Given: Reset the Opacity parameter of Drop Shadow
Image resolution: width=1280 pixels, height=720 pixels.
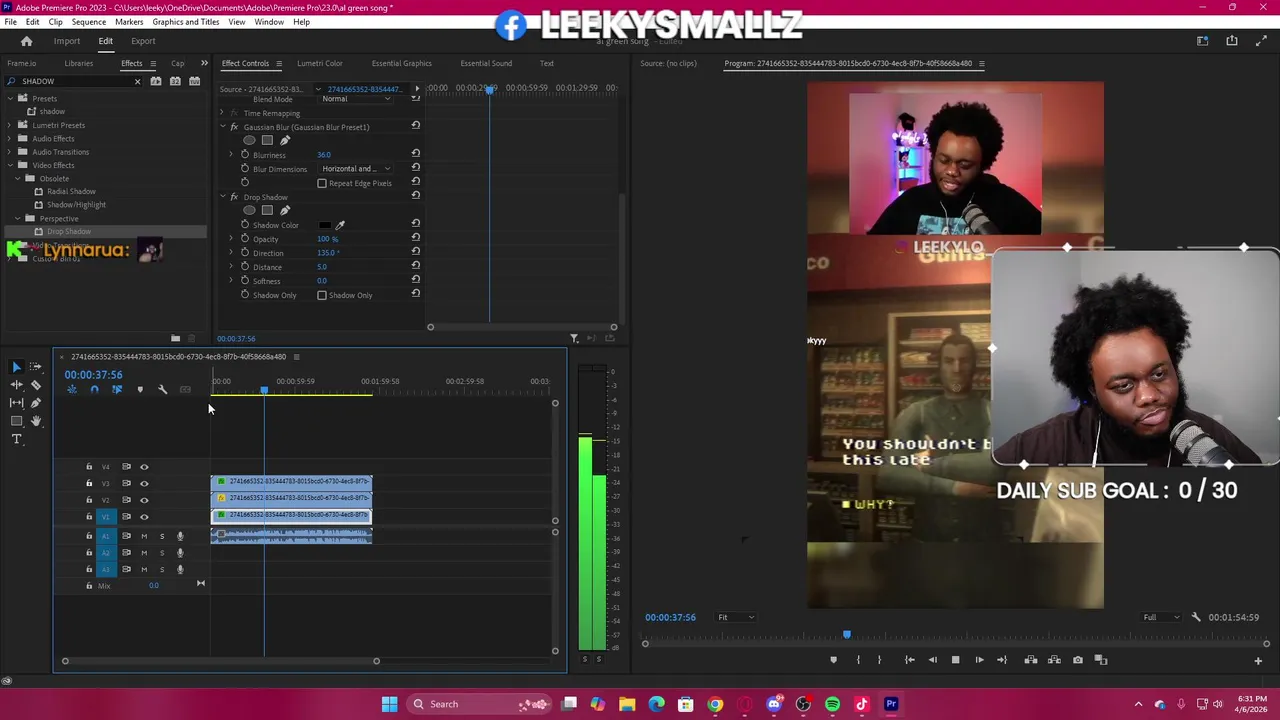Looking at the screenshot, I should tap(415, 239).
